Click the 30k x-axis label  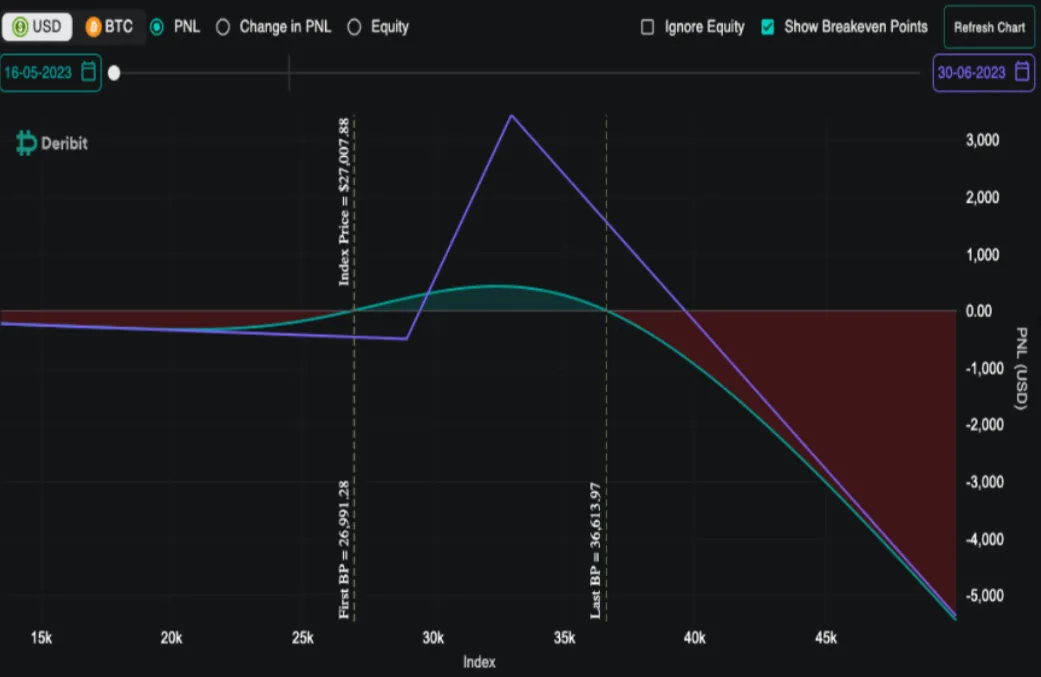pyautogui.click(x=433, y=638)
